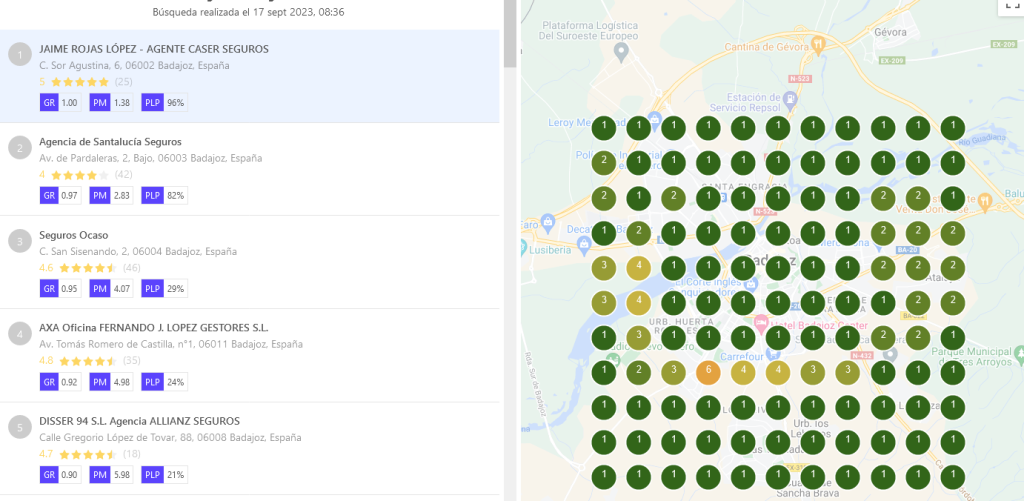Select the Hotel Badajoz Center pin

click(x=760, y=322)
